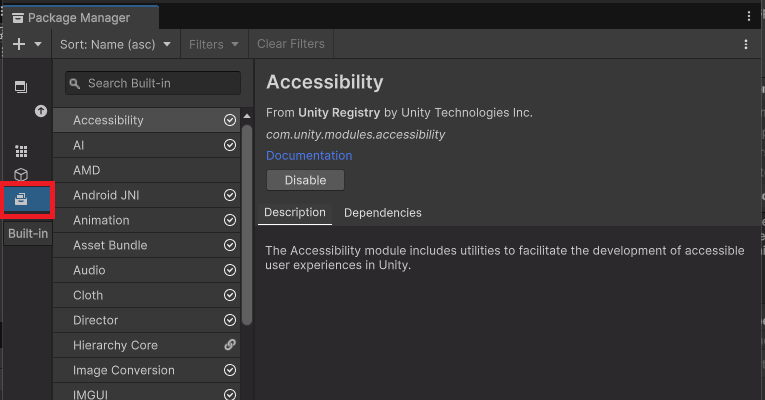Select the Android JNI package
Screen dimensions: 765x400
146,195
